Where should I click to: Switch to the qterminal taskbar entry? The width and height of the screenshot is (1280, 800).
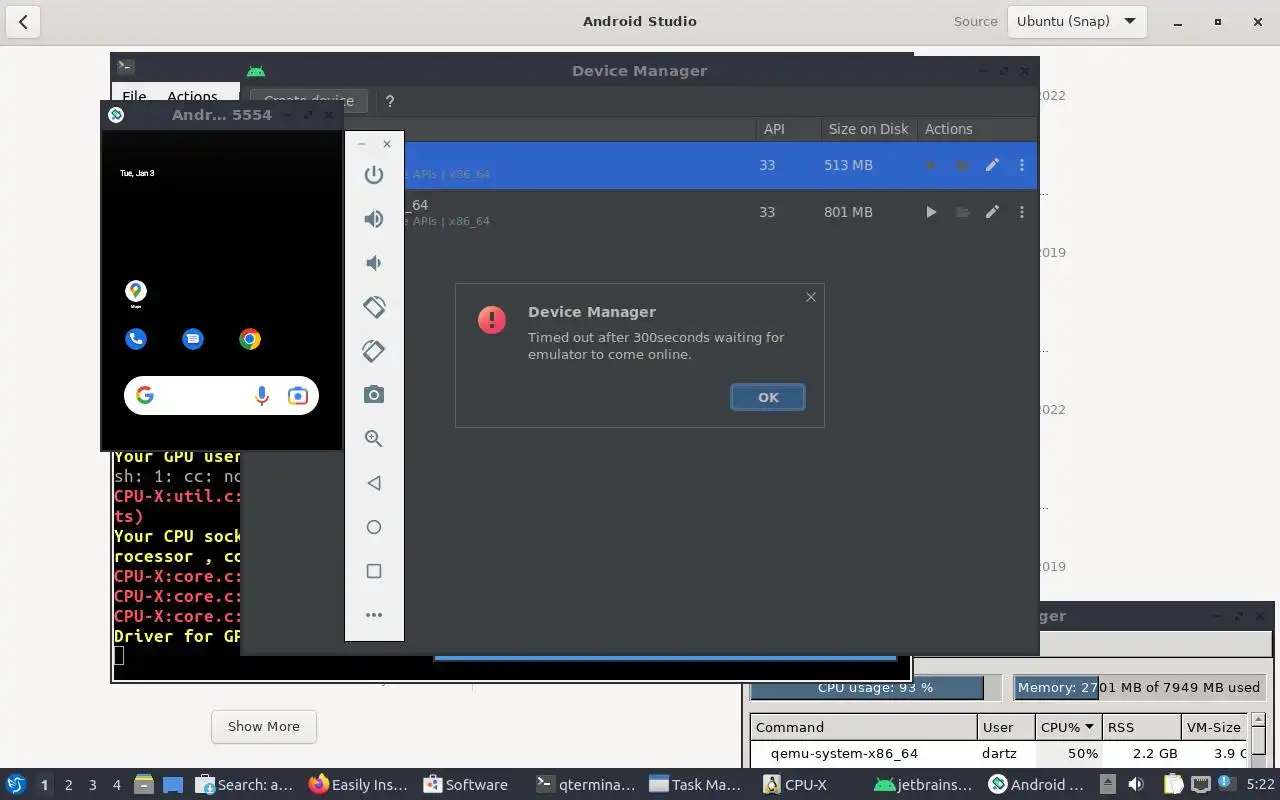pos(586,785)
